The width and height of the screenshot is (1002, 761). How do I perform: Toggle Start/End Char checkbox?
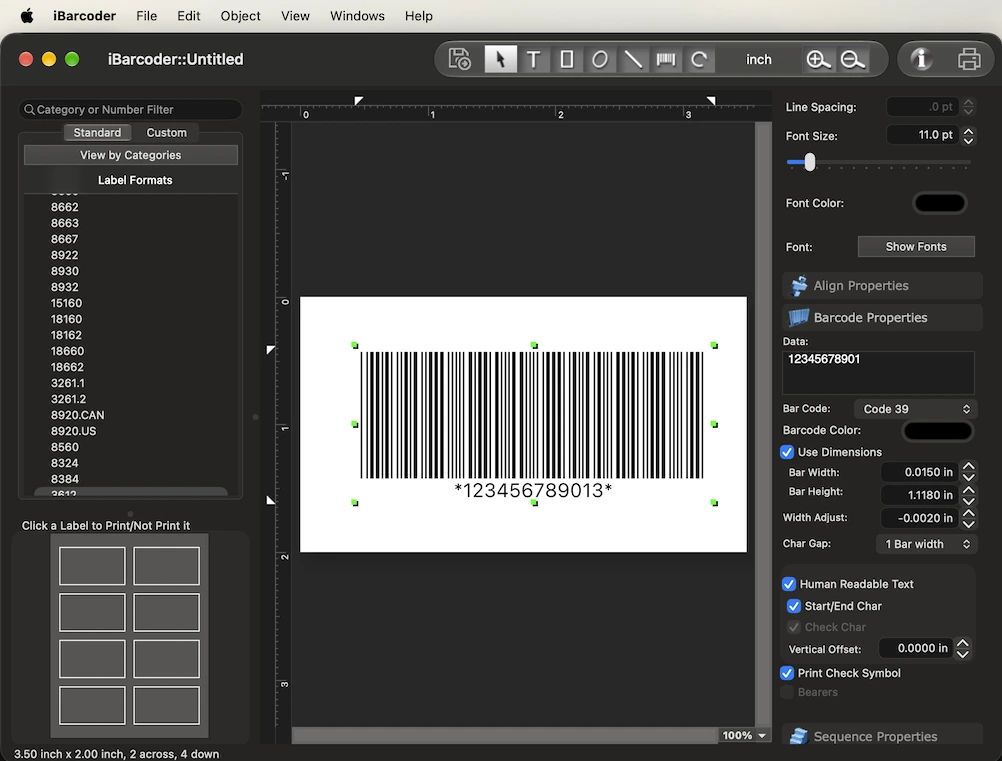[794, 606]
